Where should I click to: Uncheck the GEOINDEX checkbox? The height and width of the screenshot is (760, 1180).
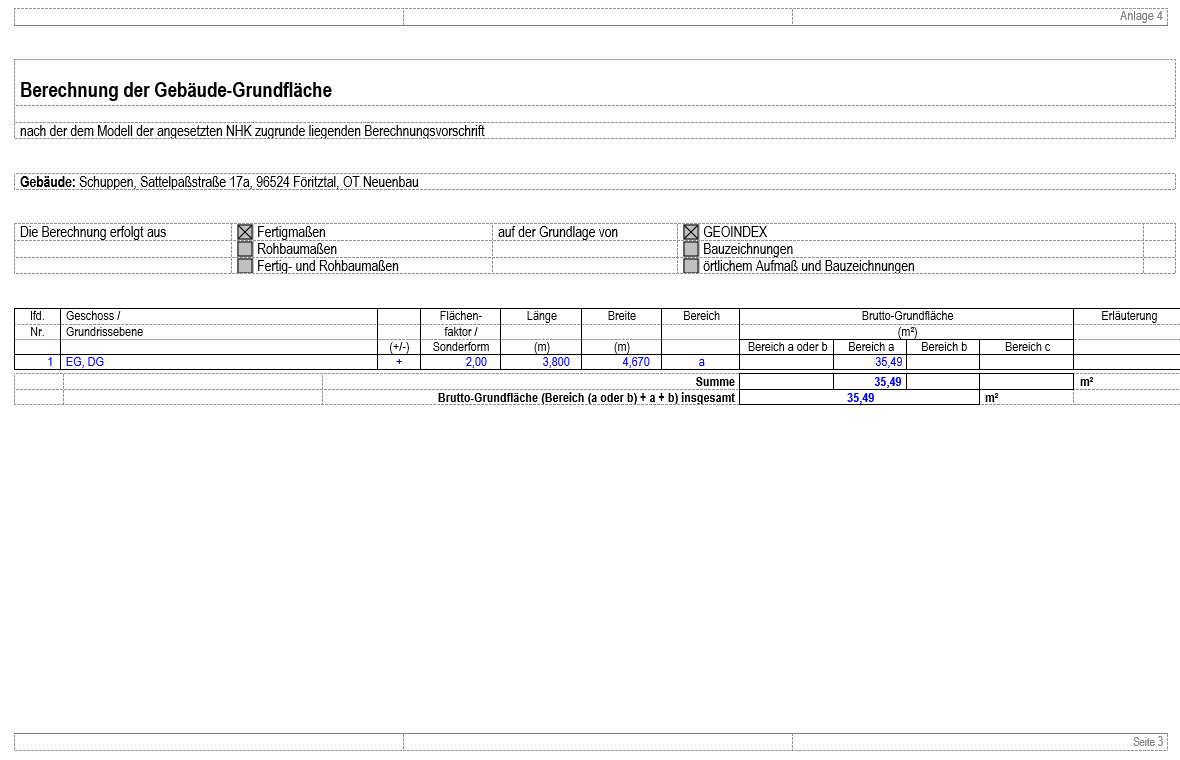(x=691, y=232)
